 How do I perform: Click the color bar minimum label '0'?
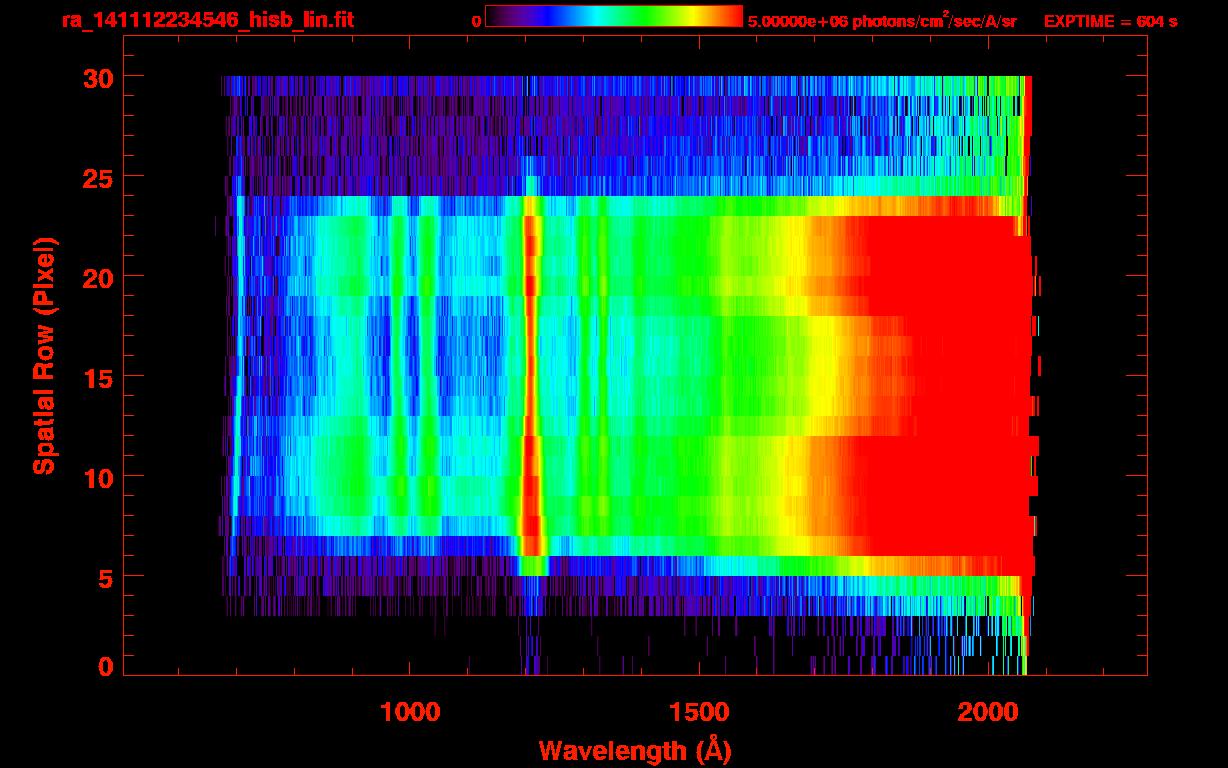click(477, 21)
